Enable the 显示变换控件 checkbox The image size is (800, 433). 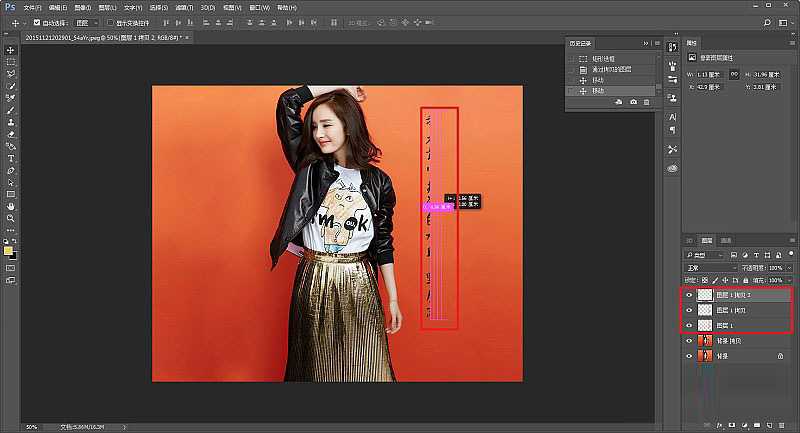[x=109, y=21]
